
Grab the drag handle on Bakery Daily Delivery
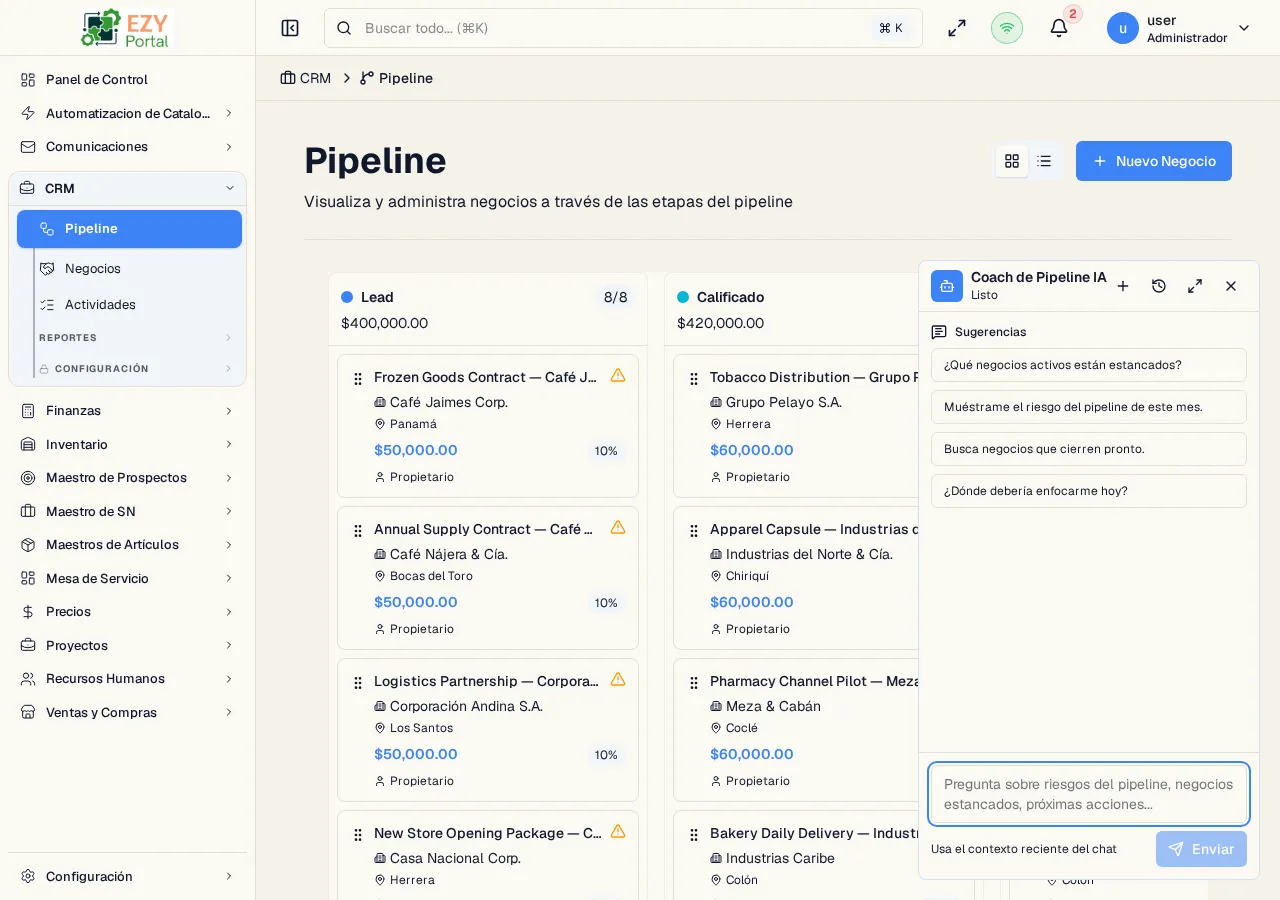[x=694, y=835]
